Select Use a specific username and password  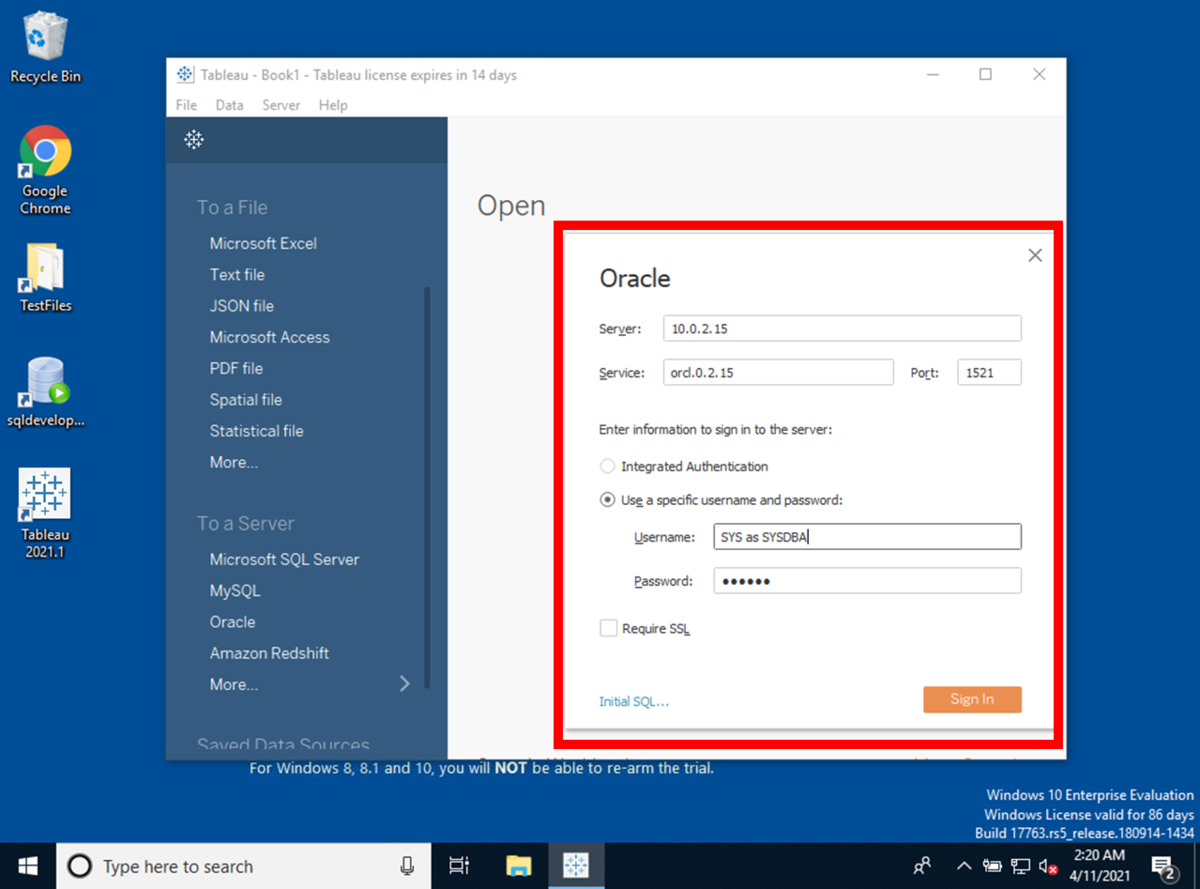click(607, 500)
